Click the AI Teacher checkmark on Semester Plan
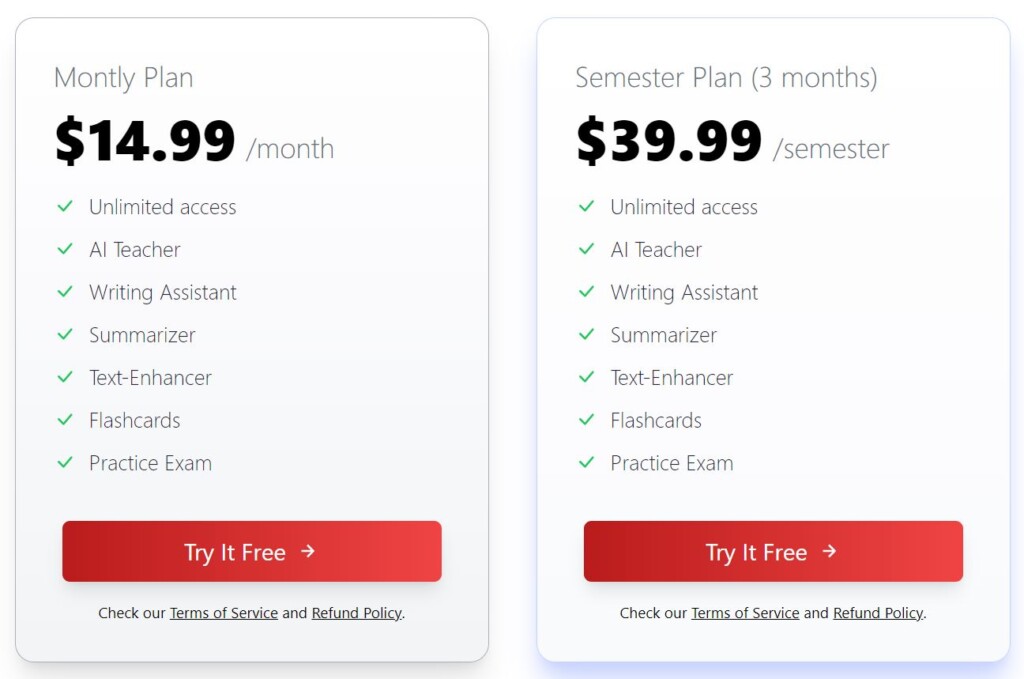1024x679 pixels. pos(587,250)
